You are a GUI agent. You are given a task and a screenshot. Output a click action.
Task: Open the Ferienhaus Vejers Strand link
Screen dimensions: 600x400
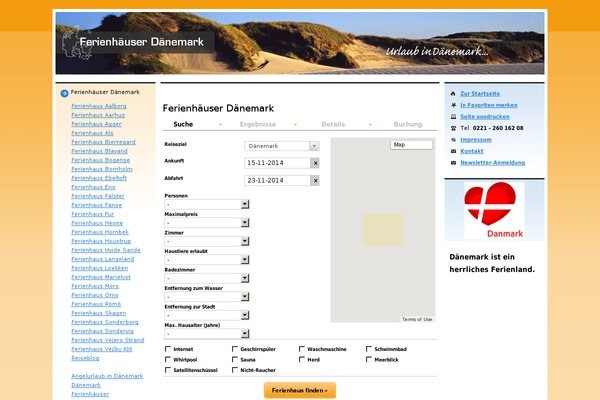(108, 340)
